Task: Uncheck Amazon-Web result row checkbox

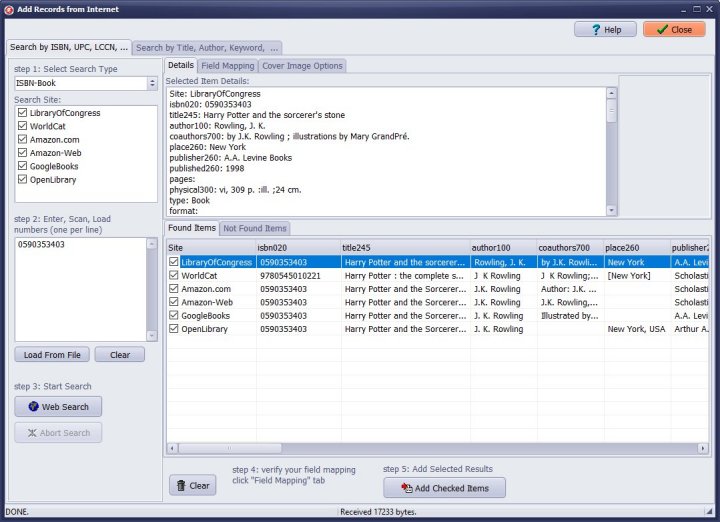Action: 174,302
